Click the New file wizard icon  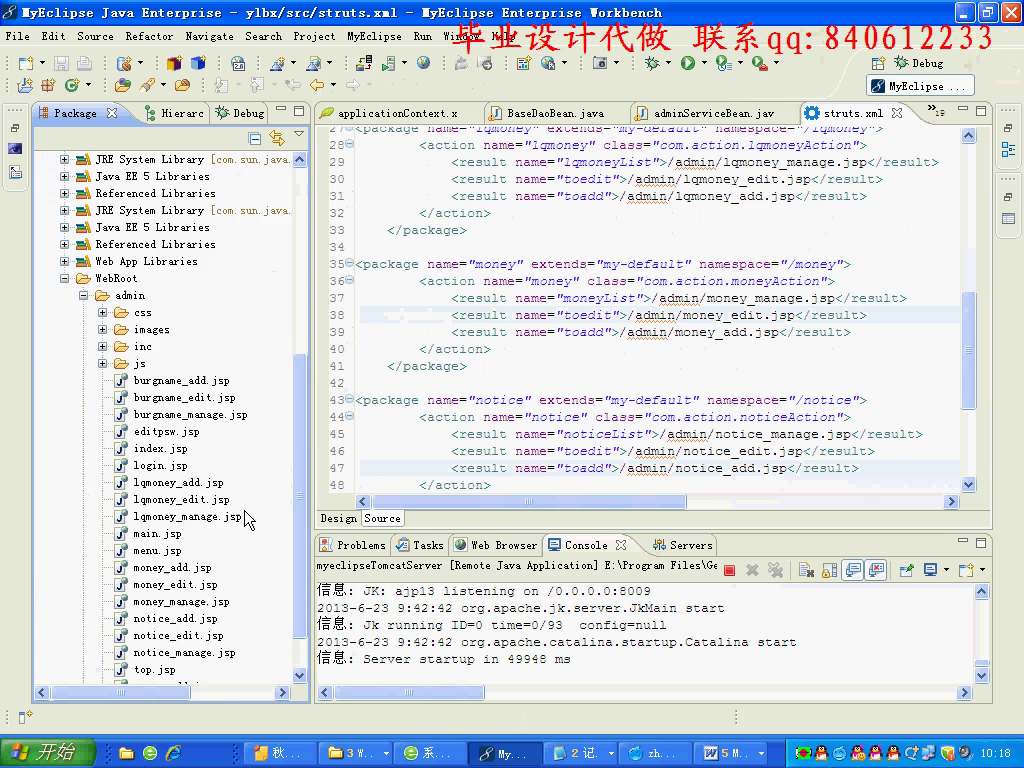pyautogui.click(x=25, y=63)
